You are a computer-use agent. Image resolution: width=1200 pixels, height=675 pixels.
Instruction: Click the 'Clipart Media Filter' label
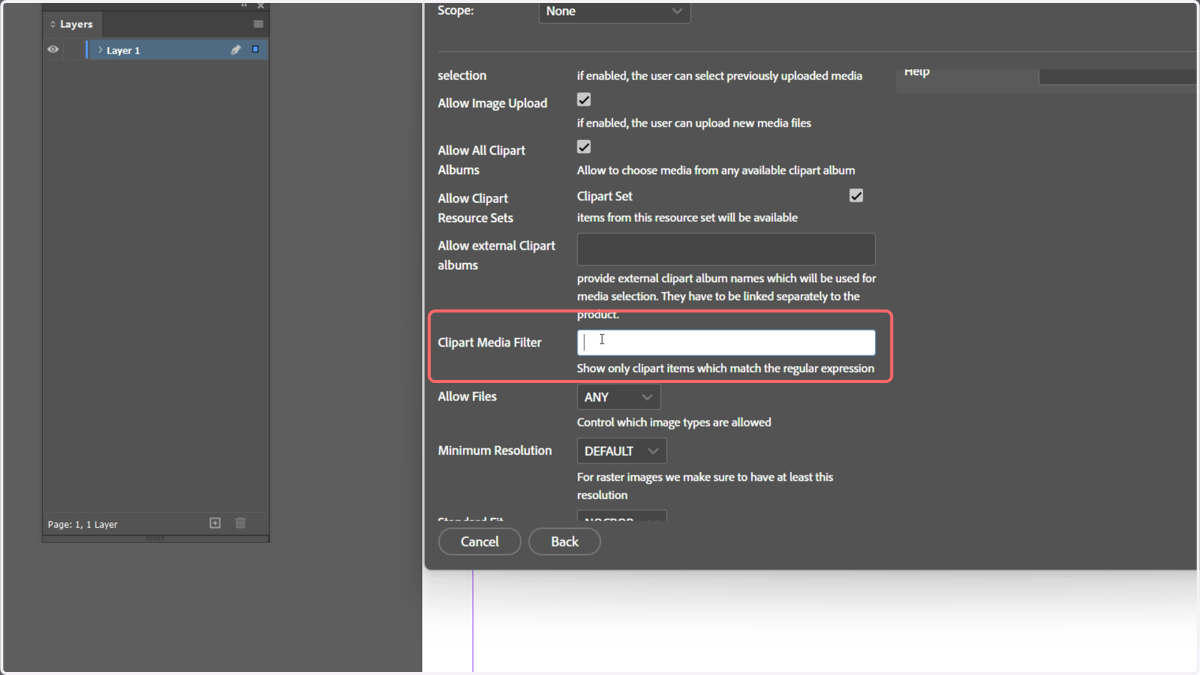coord(490,342)
